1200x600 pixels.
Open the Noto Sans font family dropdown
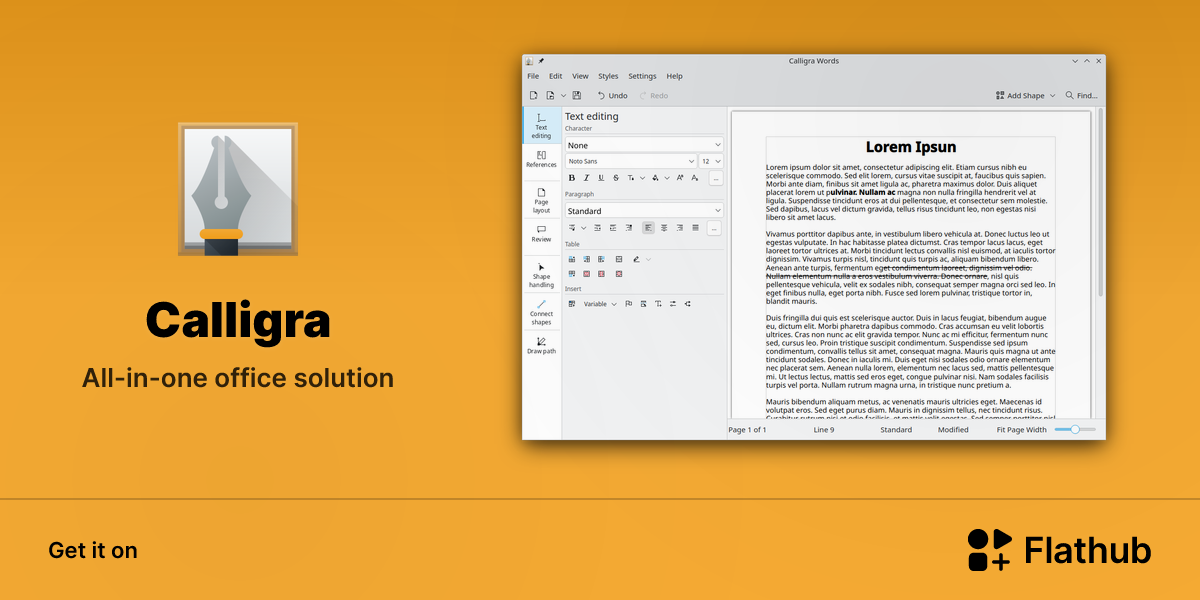click(x=631, y=161)
